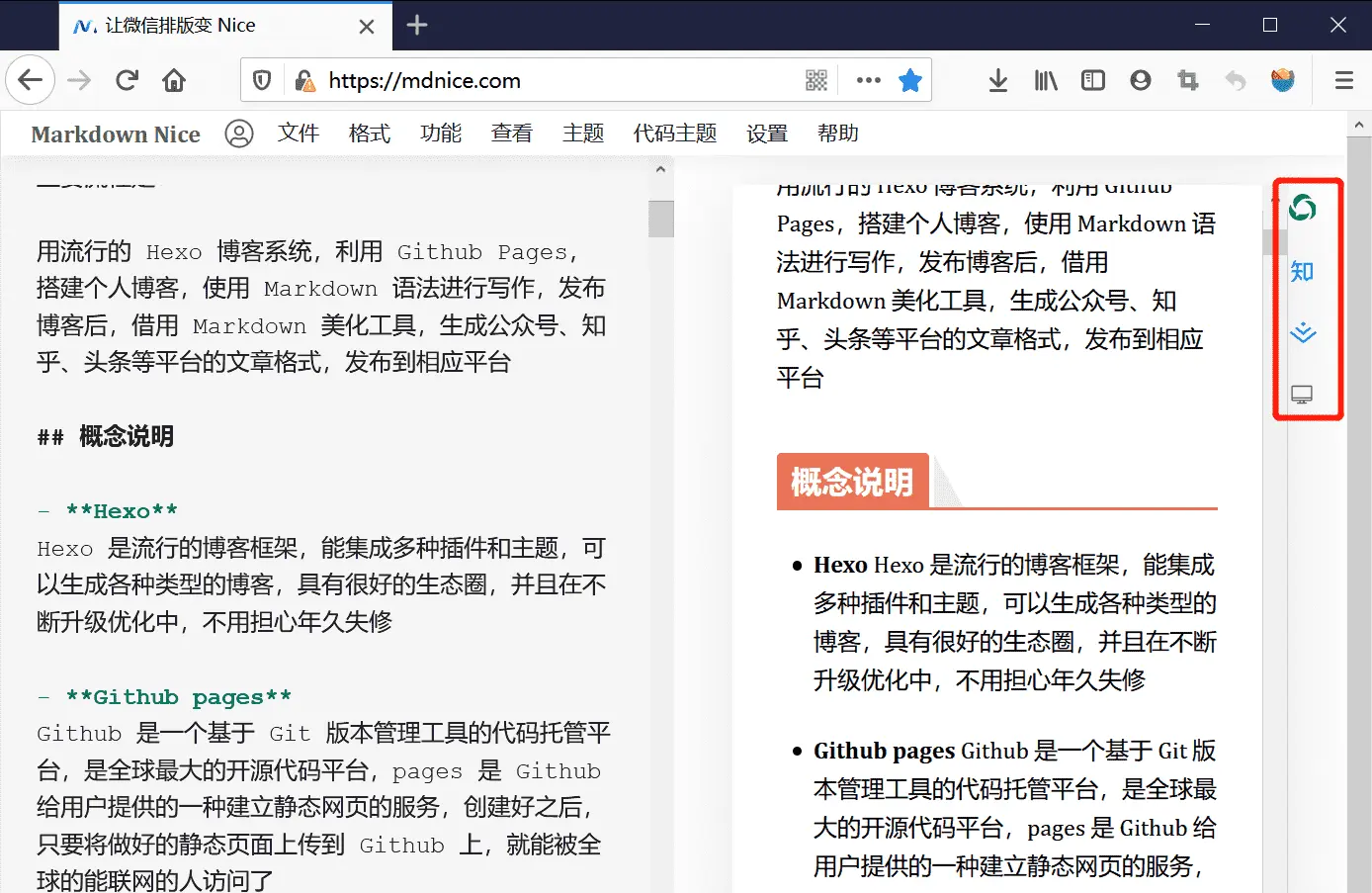Viewport: 1372px width, 893px height.
Task: Sign in via Firefox account icon
Action: point(1140,80)
